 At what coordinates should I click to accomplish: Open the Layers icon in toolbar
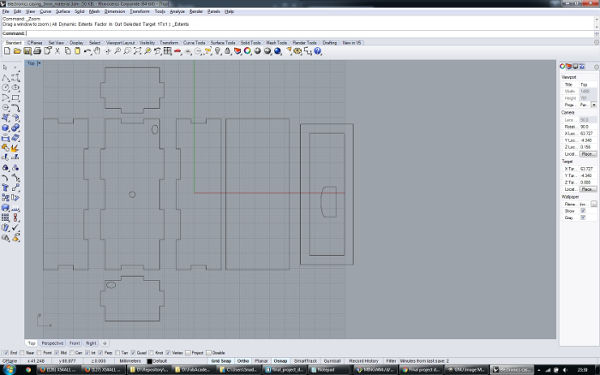pyautogui.click(x=238, y=51)
